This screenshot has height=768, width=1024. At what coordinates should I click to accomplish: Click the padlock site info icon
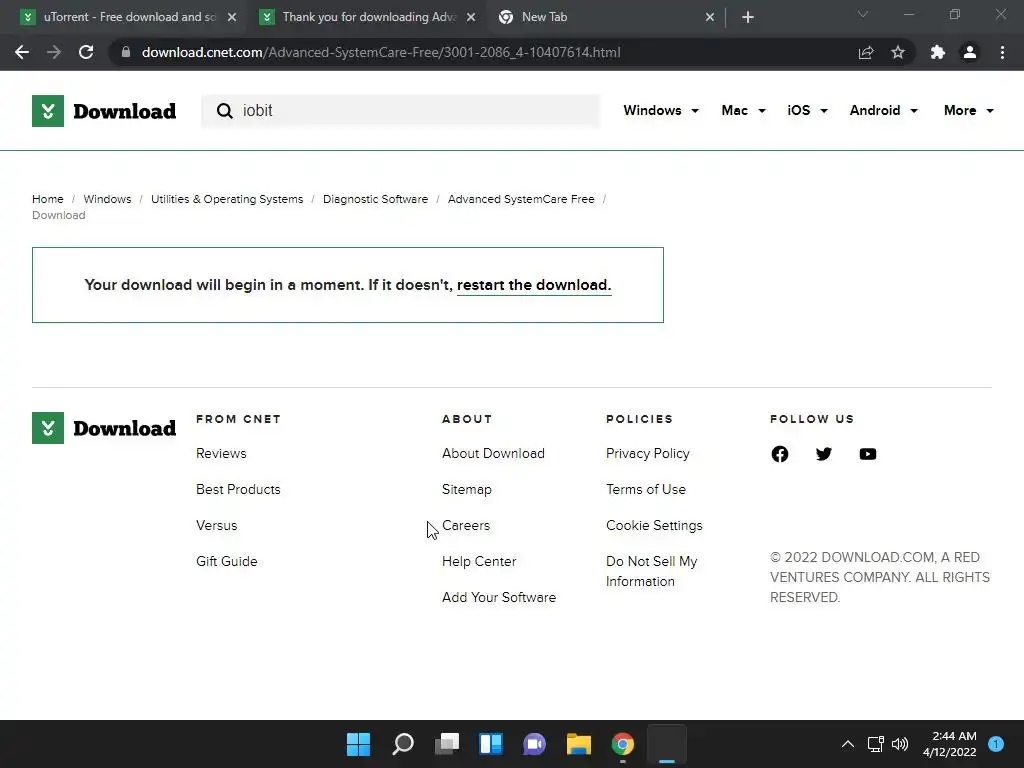[126, 52]
